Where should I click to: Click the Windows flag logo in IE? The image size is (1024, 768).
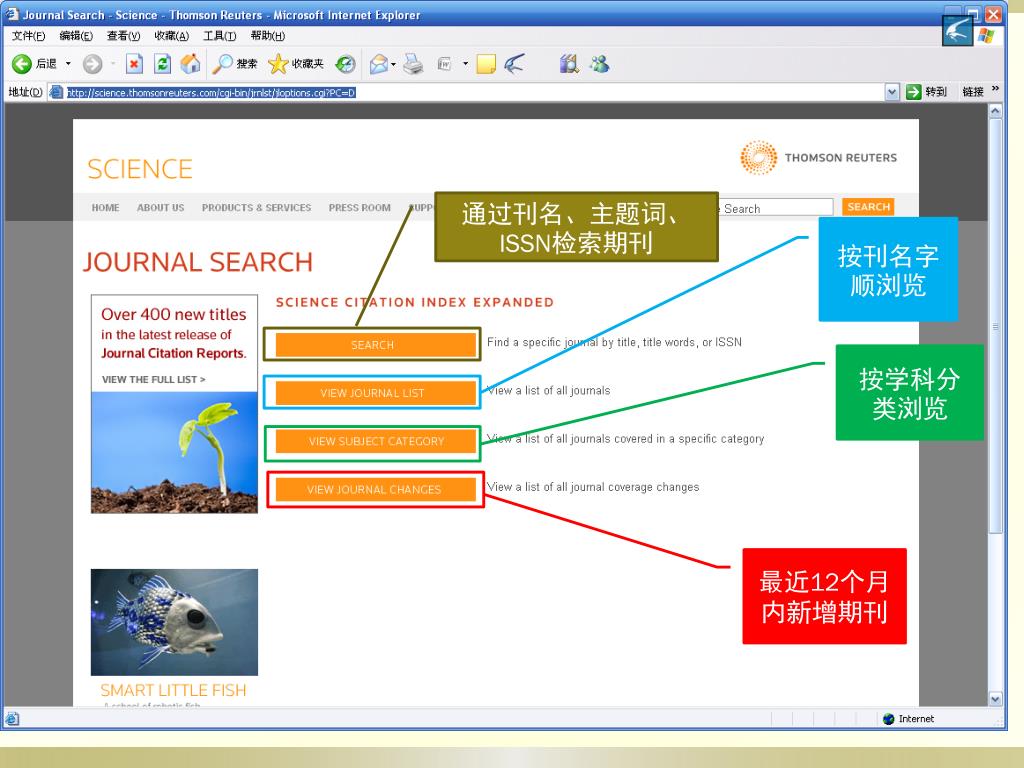click(x=986, y=35)
